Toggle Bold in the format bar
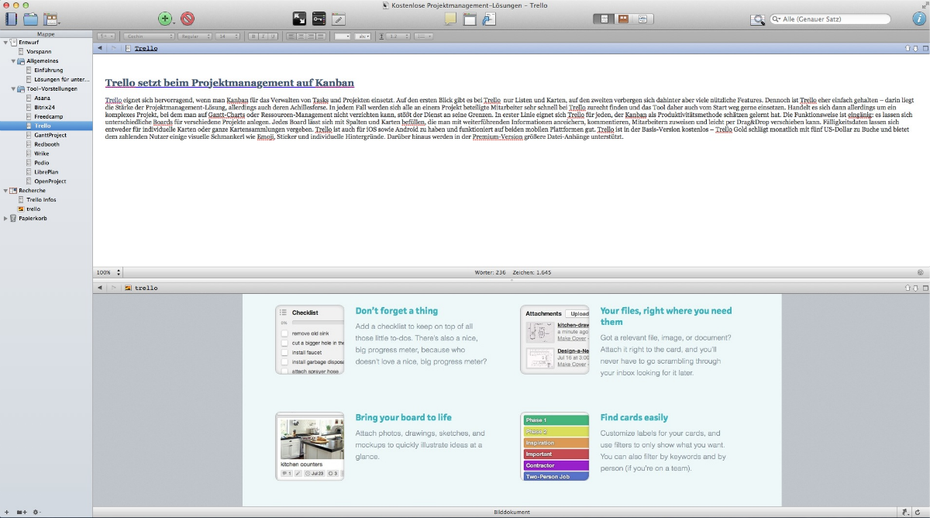 [253, 36]
